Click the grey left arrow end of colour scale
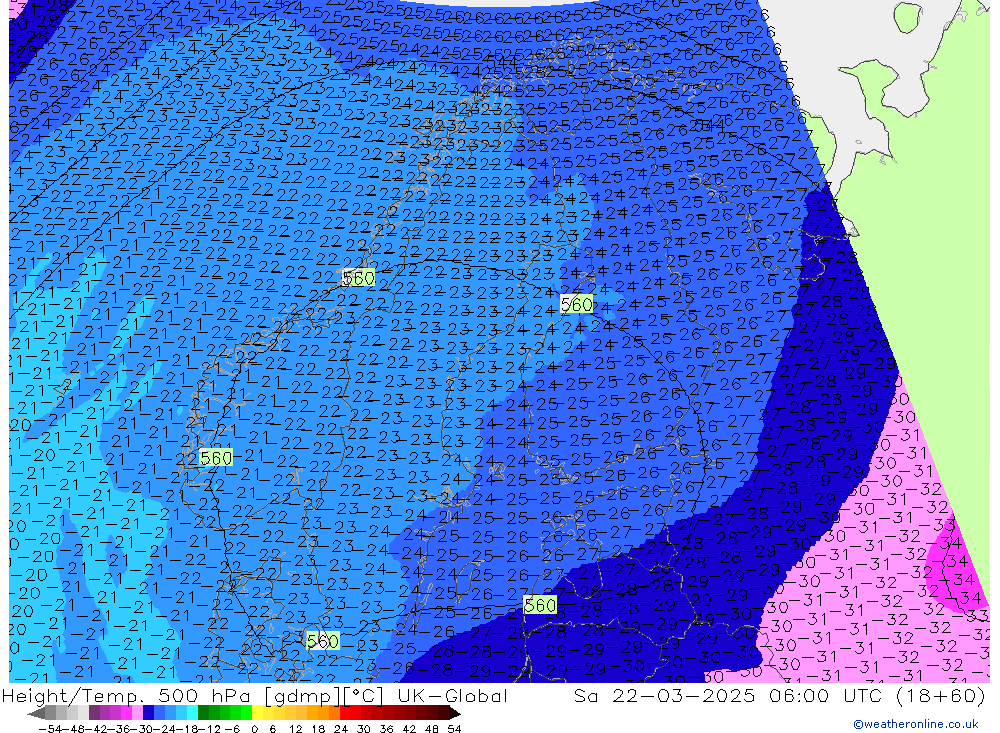The width and height of the screenshot is (1000, 733). pos(36,713)
